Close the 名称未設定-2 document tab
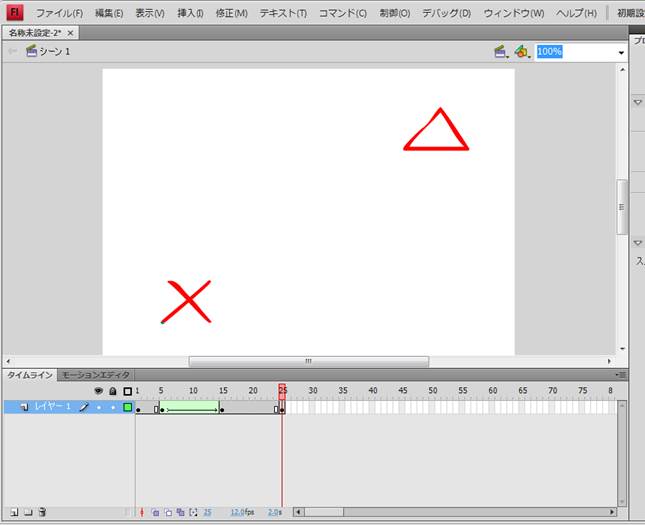The width and height of the screenshot is (645, 525). [70, 33]
